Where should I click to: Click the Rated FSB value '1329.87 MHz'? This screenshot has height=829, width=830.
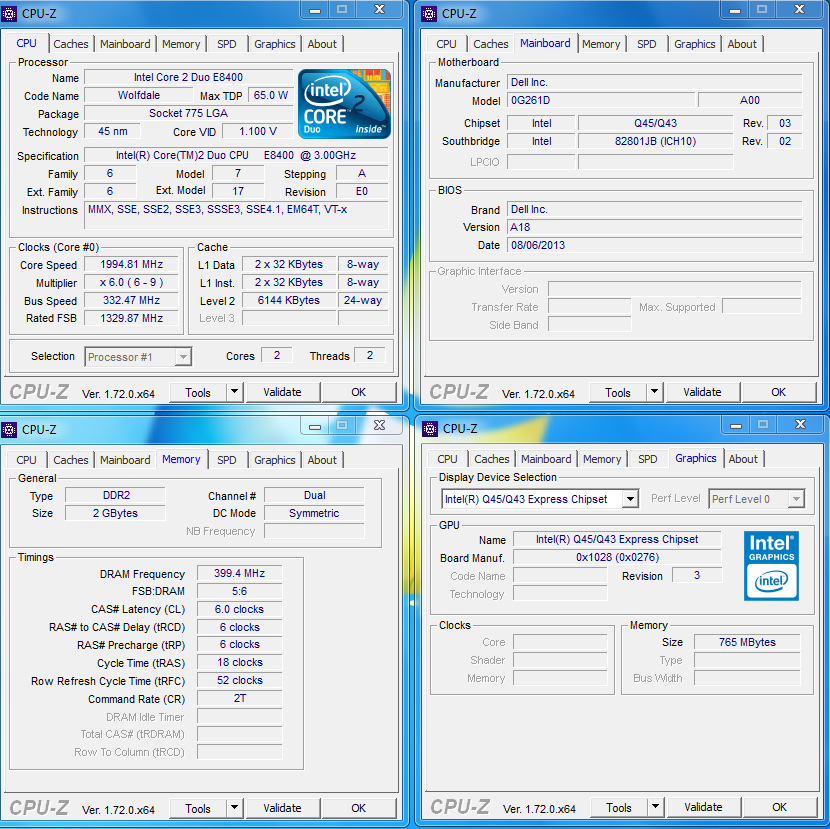pyautogui.click(x=132, y=318)
